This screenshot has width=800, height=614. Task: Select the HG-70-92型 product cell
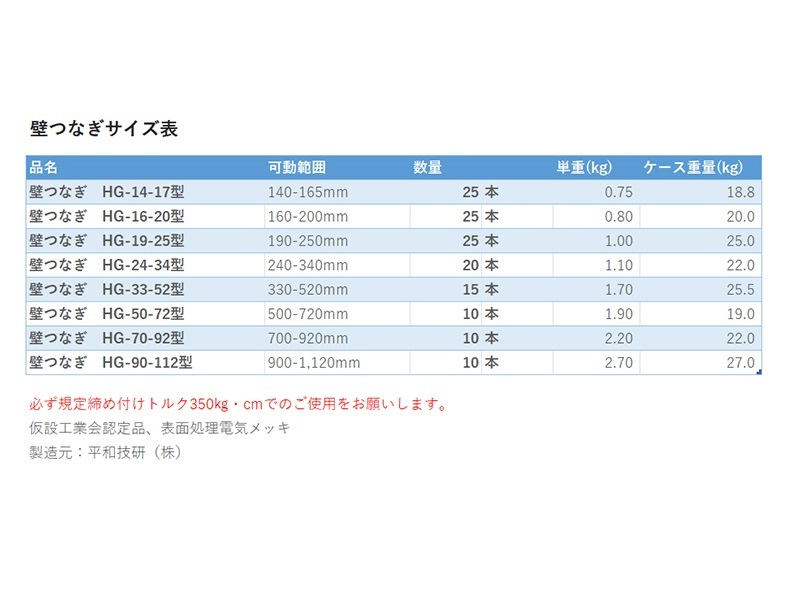[x=145, y=338]
